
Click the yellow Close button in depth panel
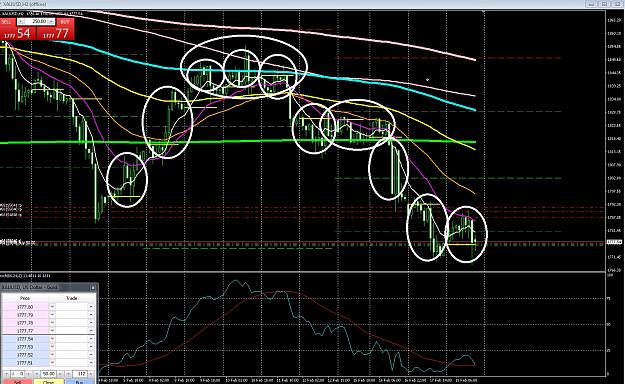tap(49, 382)
